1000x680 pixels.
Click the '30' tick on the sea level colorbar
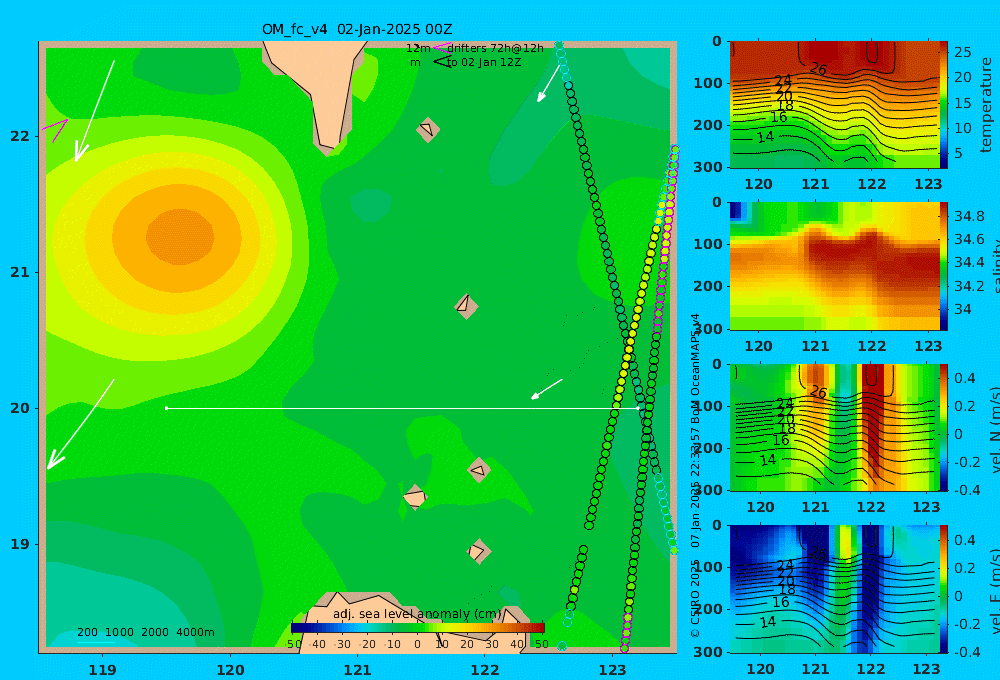tap(491, 644)
